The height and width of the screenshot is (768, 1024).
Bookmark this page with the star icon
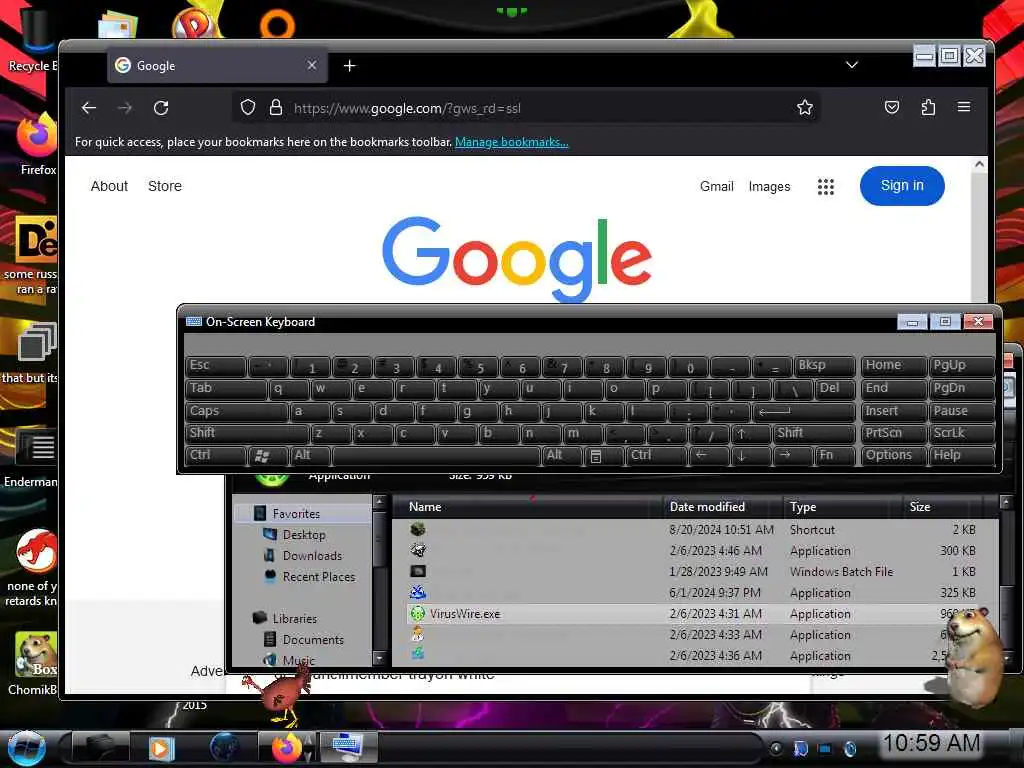(x=805, y=107)
